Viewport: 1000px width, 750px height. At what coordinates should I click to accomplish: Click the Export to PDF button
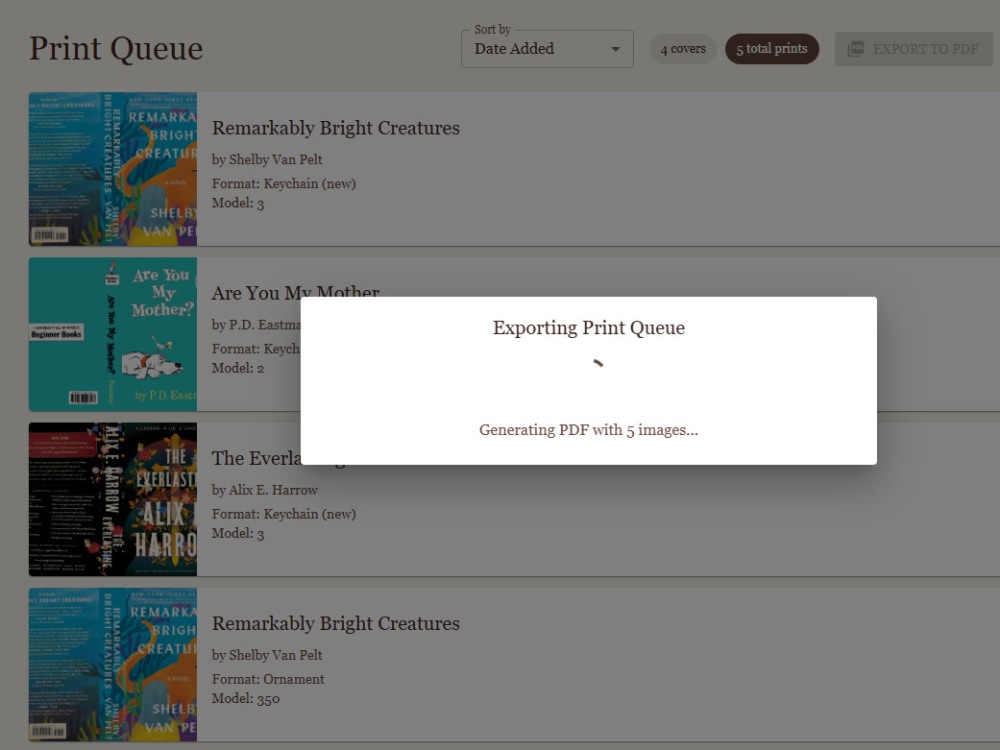pos(913,49)
